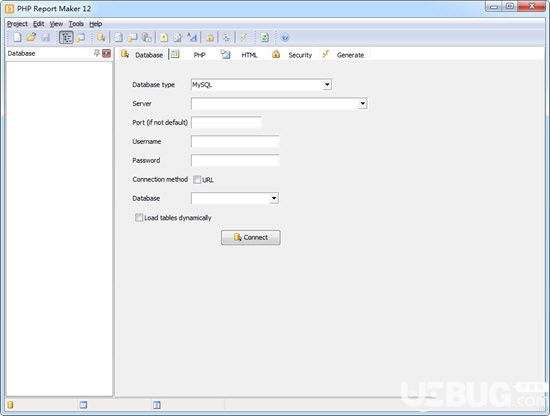Focus the Port input field
This screenshot has height=416, width=550.
pyautogui.click(x=227, y=122)
